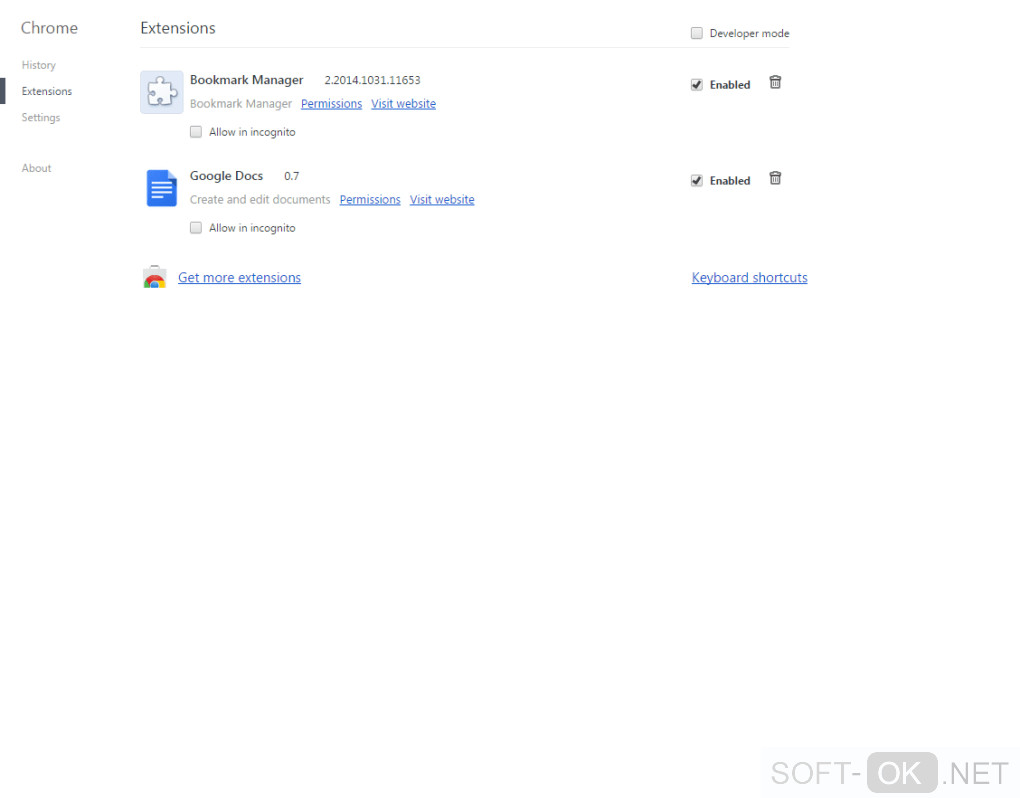Click the Chrome Web Store bag icon

pos(155,277)
